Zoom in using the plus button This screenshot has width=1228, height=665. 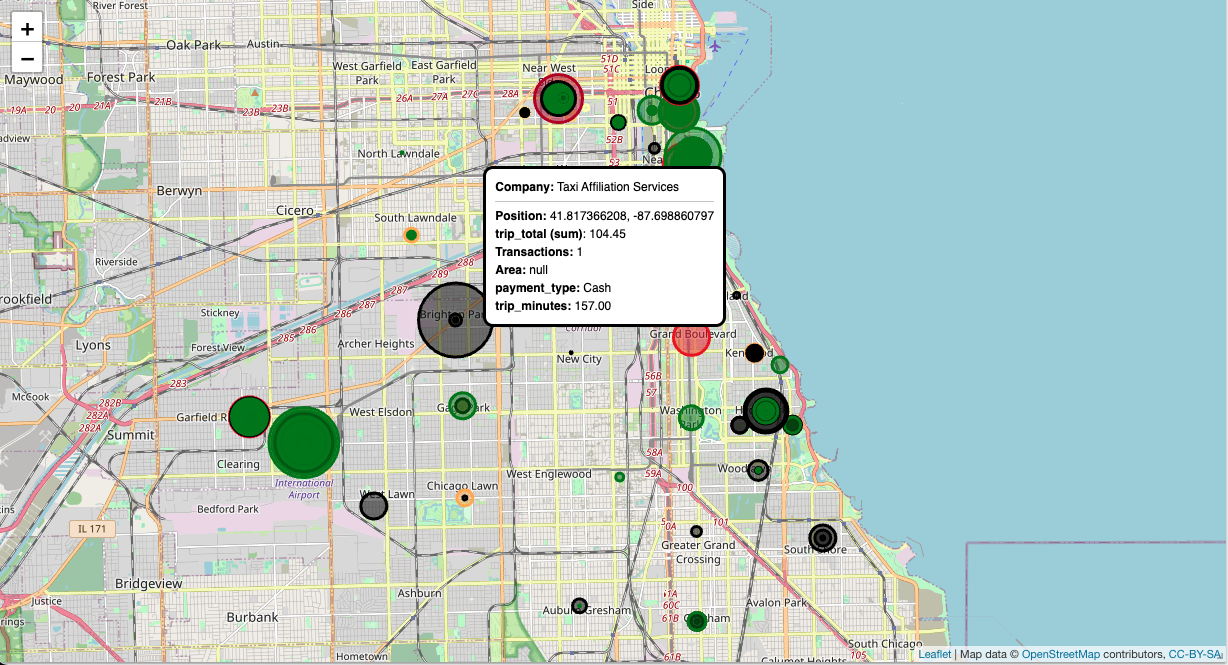(26, 29)
